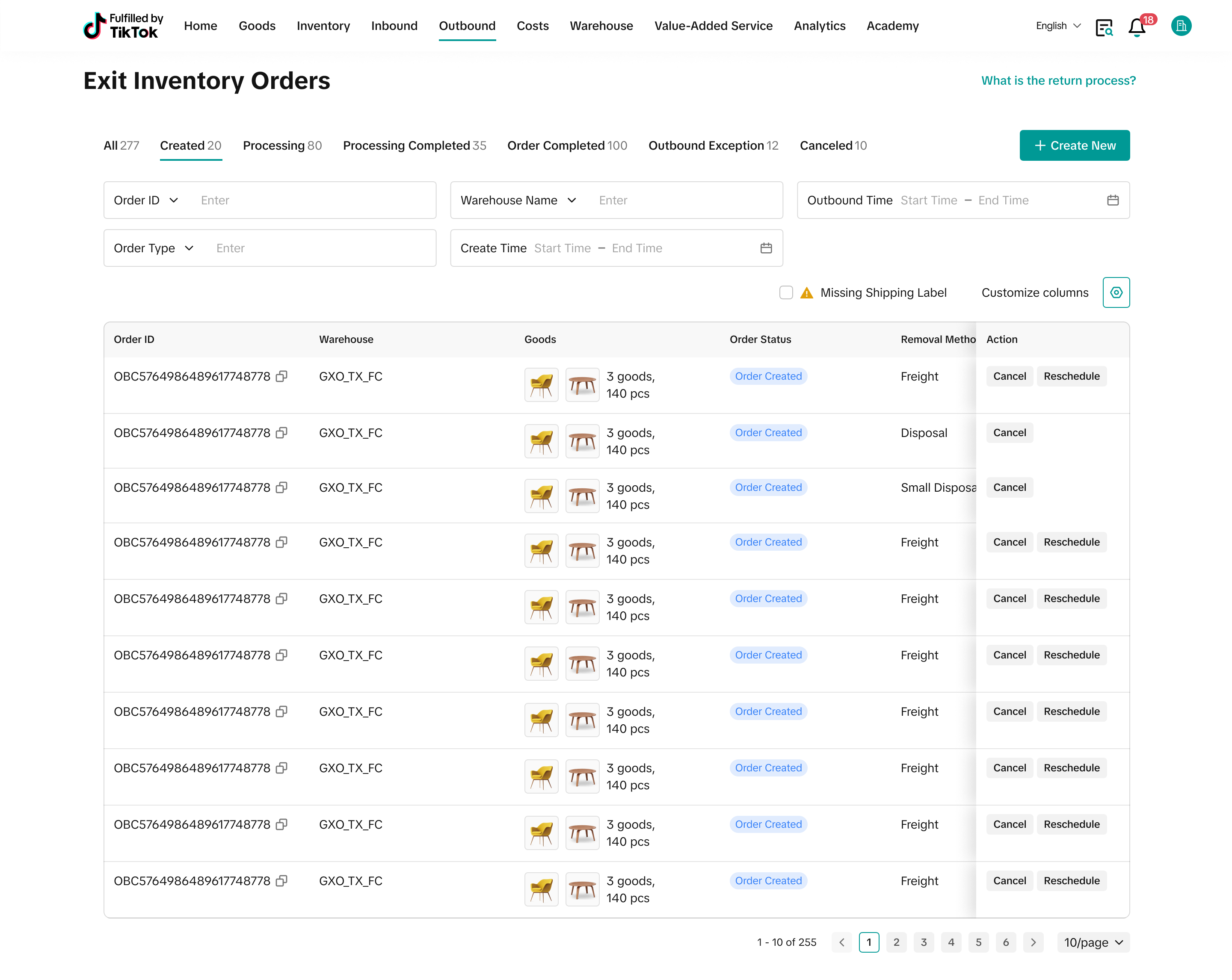The image size is (1232, 980).
Task: Open the English language selector
Action: (1058, 26)
